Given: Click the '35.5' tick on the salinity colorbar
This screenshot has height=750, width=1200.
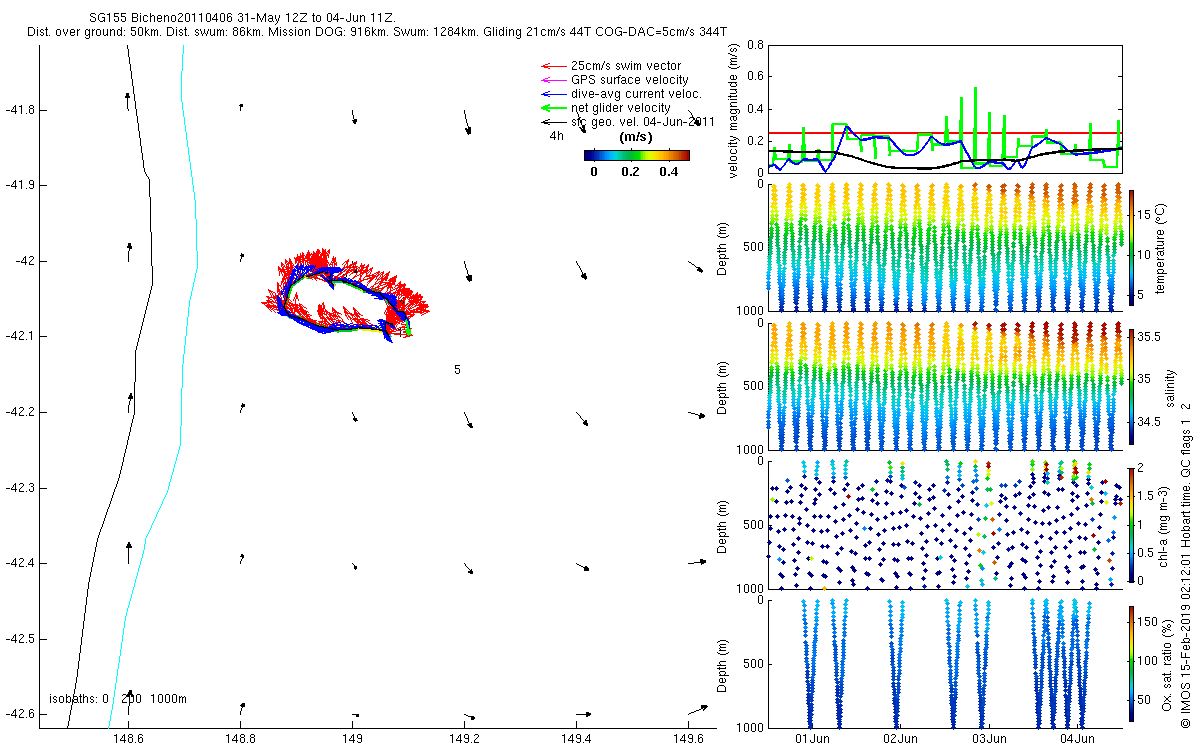Looking at the screenshot, I should (1148, 338).
